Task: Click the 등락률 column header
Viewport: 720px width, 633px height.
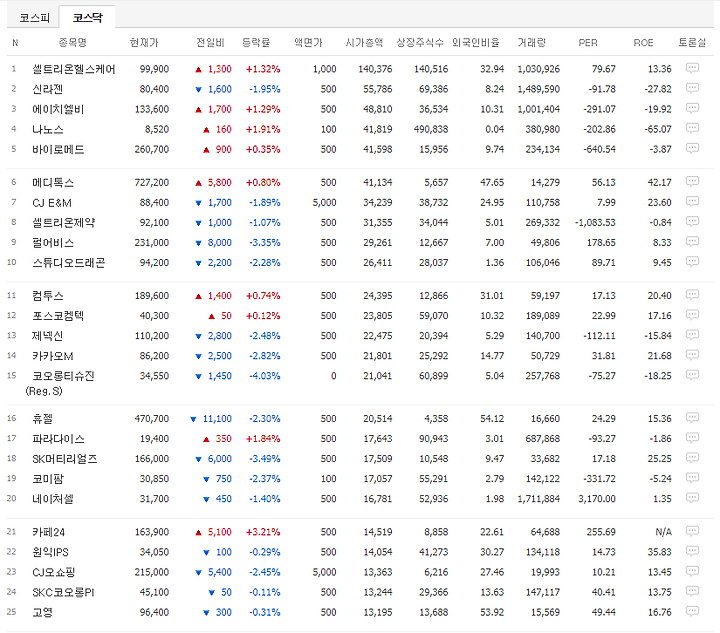Action: (x=256, y=43)
